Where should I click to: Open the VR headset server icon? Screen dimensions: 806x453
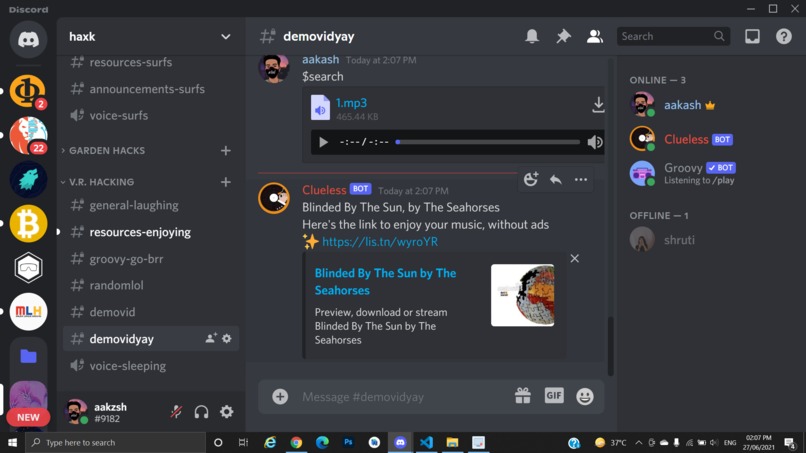(28, 267)
